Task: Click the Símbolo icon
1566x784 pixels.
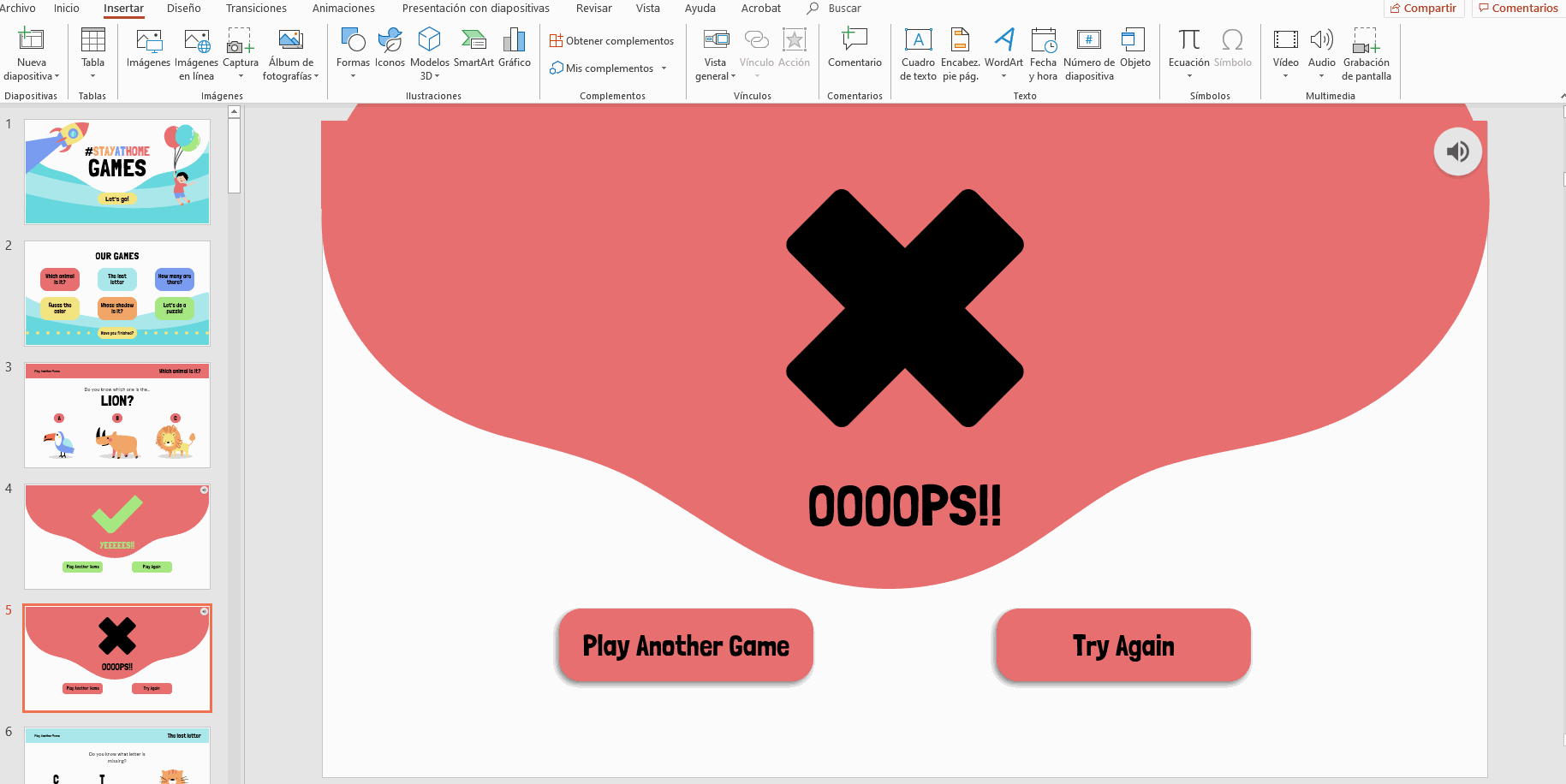Action: [x=1232, y=39]
